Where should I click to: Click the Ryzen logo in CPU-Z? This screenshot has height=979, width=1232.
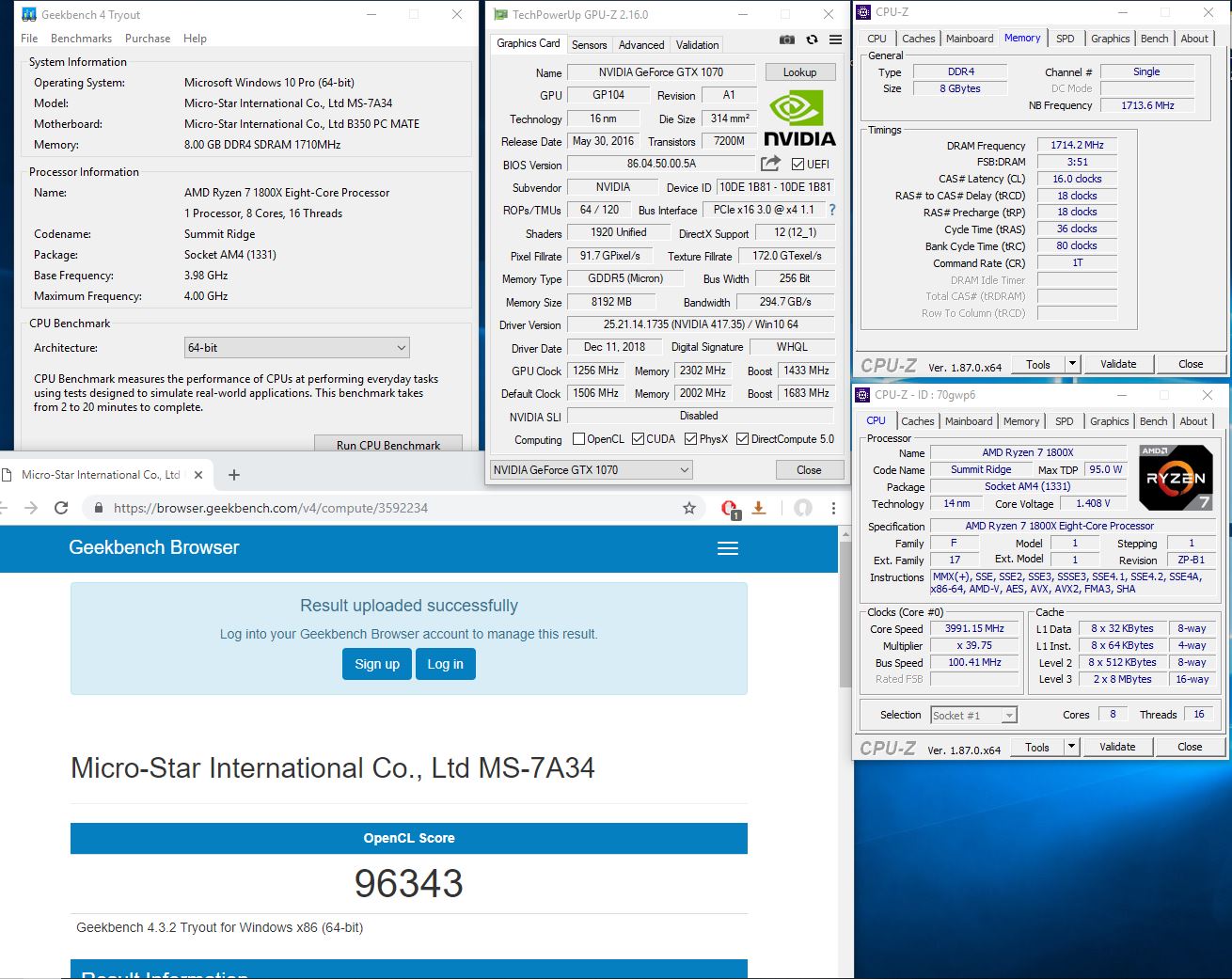click(x=1176, y=478)
